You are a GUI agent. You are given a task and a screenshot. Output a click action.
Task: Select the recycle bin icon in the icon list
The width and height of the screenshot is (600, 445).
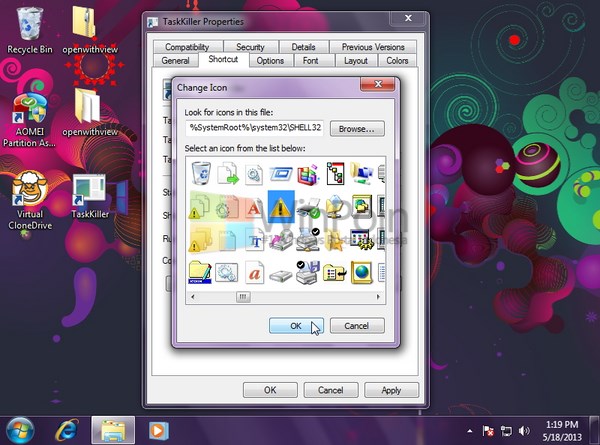pyautogui.click(x=201, y=173)
